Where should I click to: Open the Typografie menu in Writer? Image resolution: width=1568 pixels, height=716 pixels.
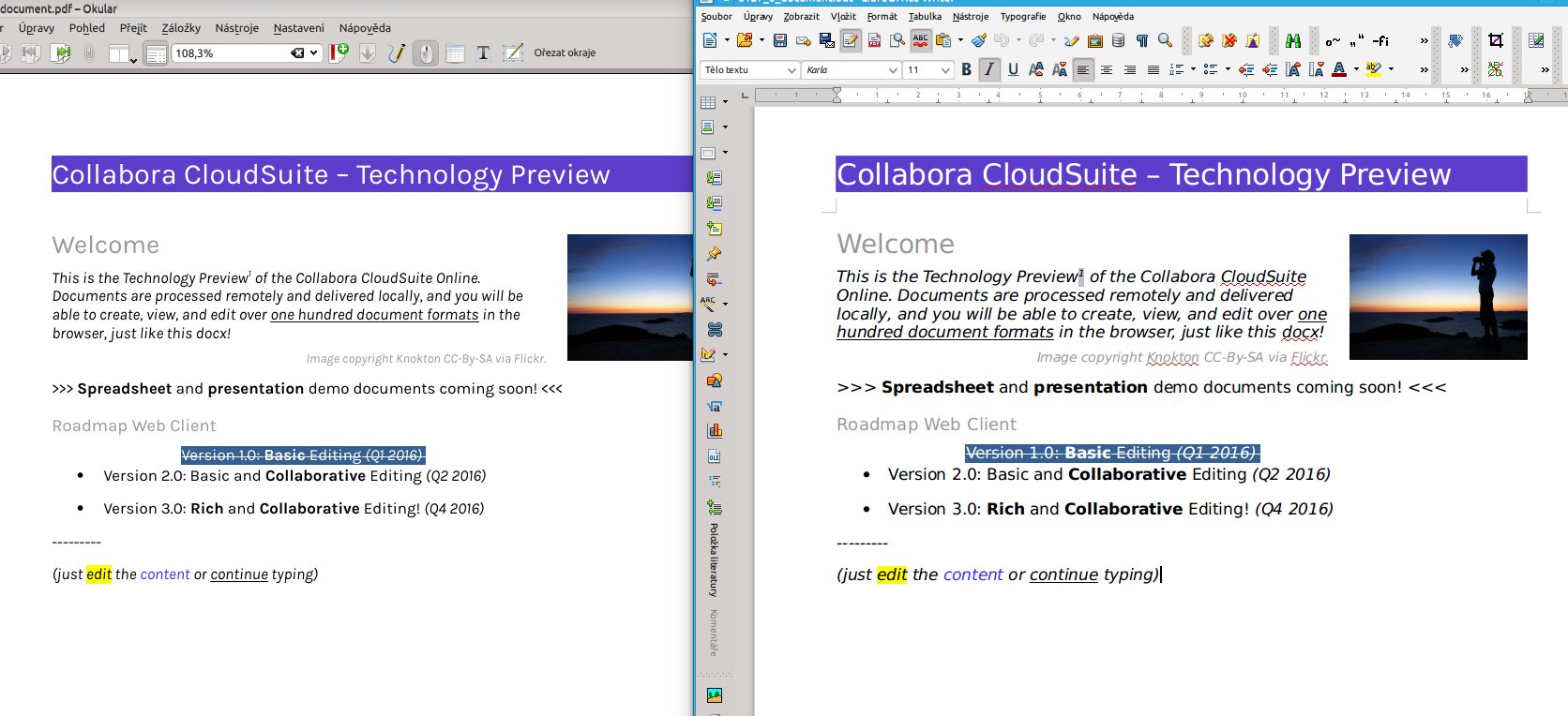1023,16
